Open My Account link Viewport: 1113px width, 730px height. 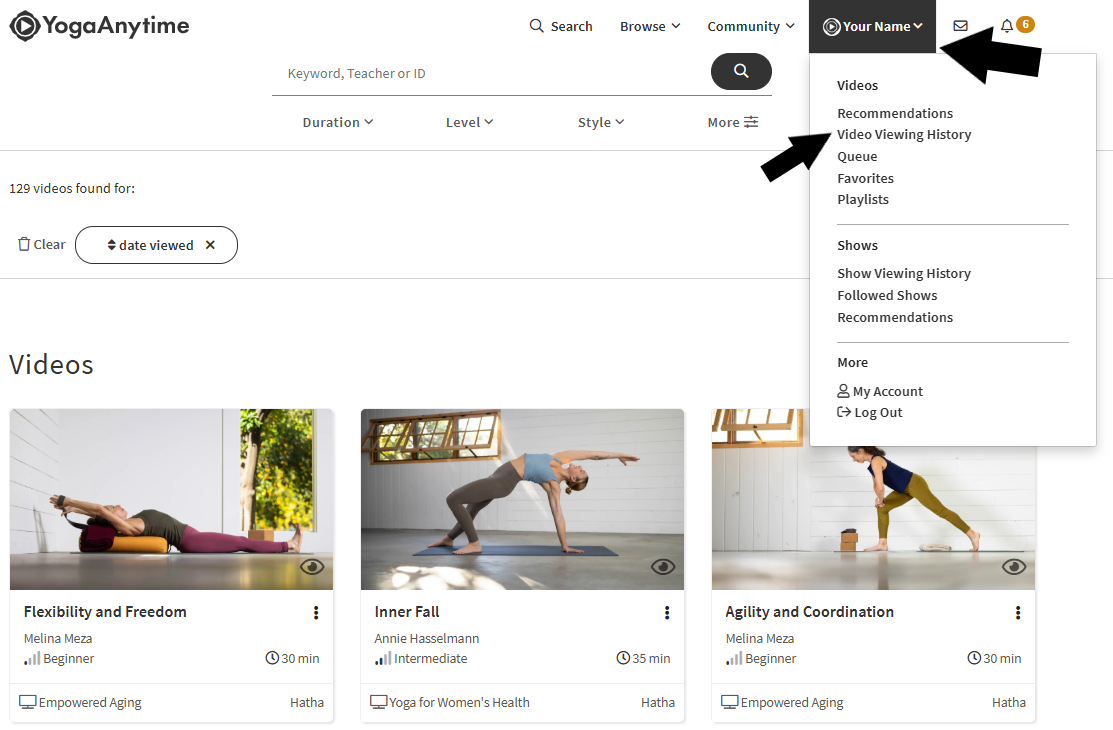[880, 391]
